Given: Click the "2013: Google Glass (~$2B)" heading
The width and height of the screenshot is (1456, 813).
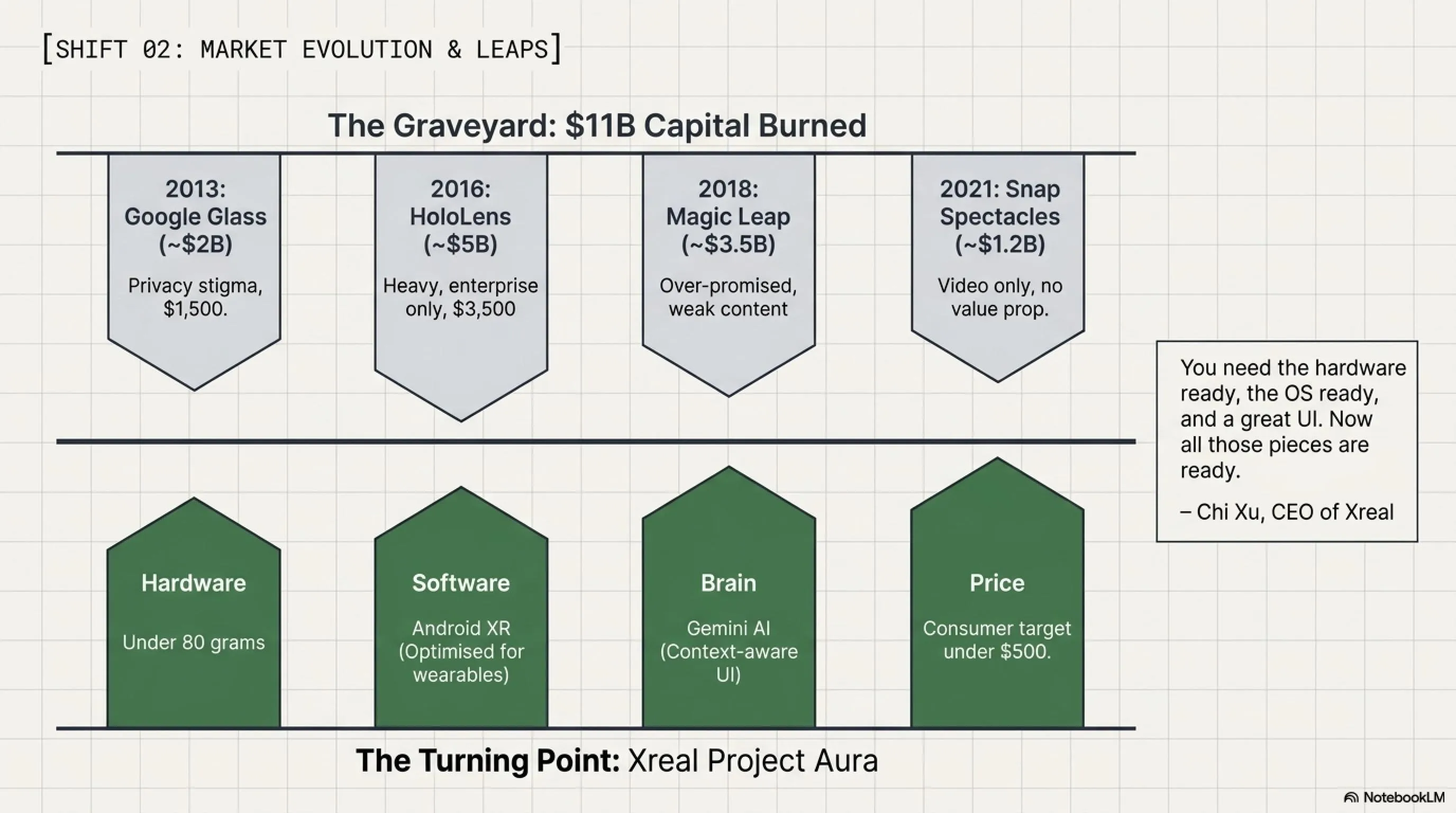Looking at the screenshot, I should tap(195, 216).
